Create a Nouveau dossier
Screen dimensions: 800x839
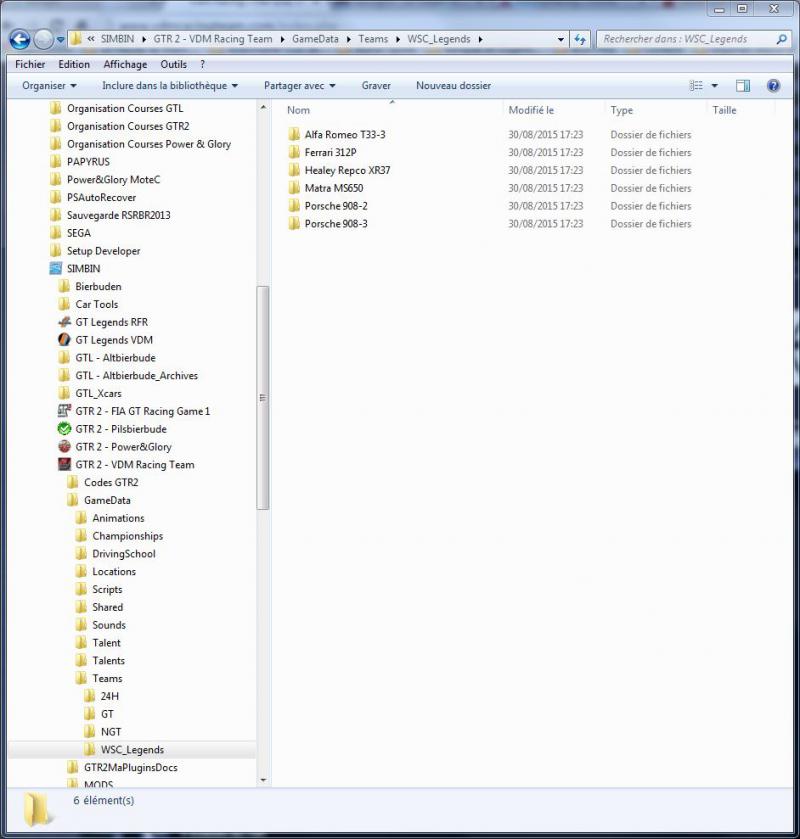[x=453, y=86]
